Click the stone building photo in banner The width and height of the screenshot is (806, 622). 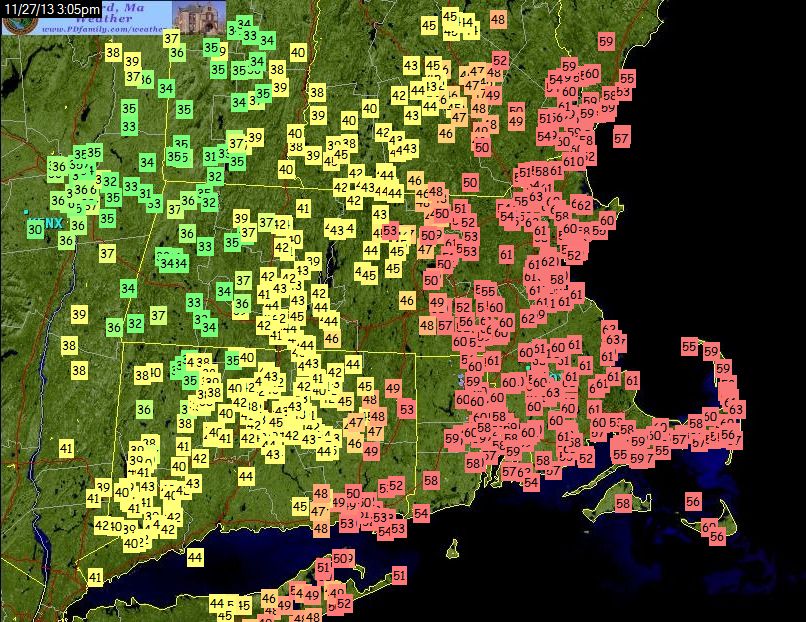tap(198, 17)
